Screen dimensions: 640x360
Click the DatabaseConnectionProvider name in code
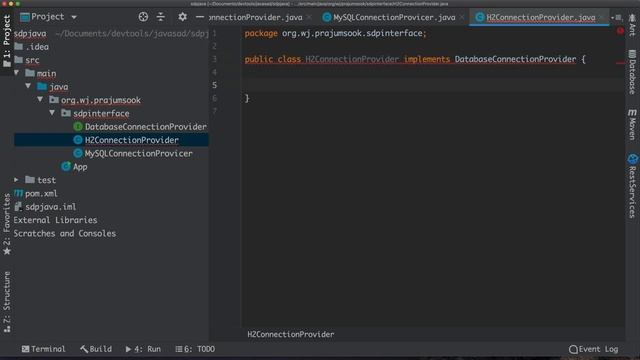516,59
